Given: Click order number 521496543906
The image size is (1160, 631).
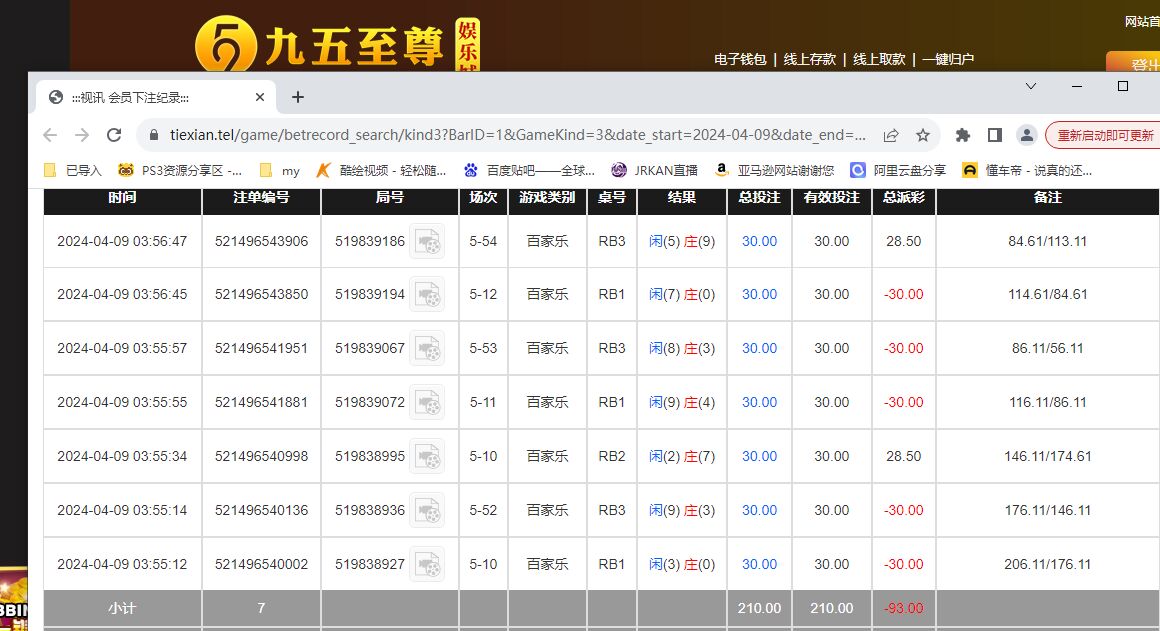Looking at the screenshot, I should (x=261, y=241).
